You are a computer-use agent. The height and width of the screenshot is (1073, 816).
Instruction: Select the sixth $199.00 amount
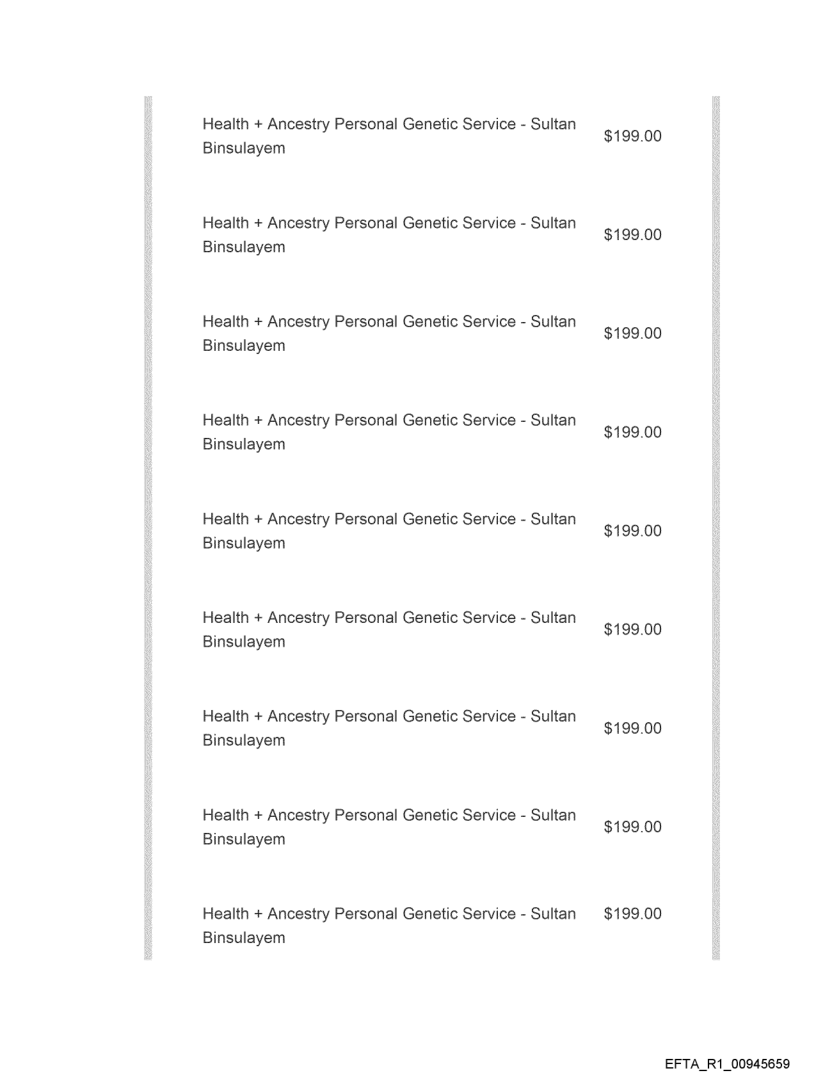coord(632,629)
